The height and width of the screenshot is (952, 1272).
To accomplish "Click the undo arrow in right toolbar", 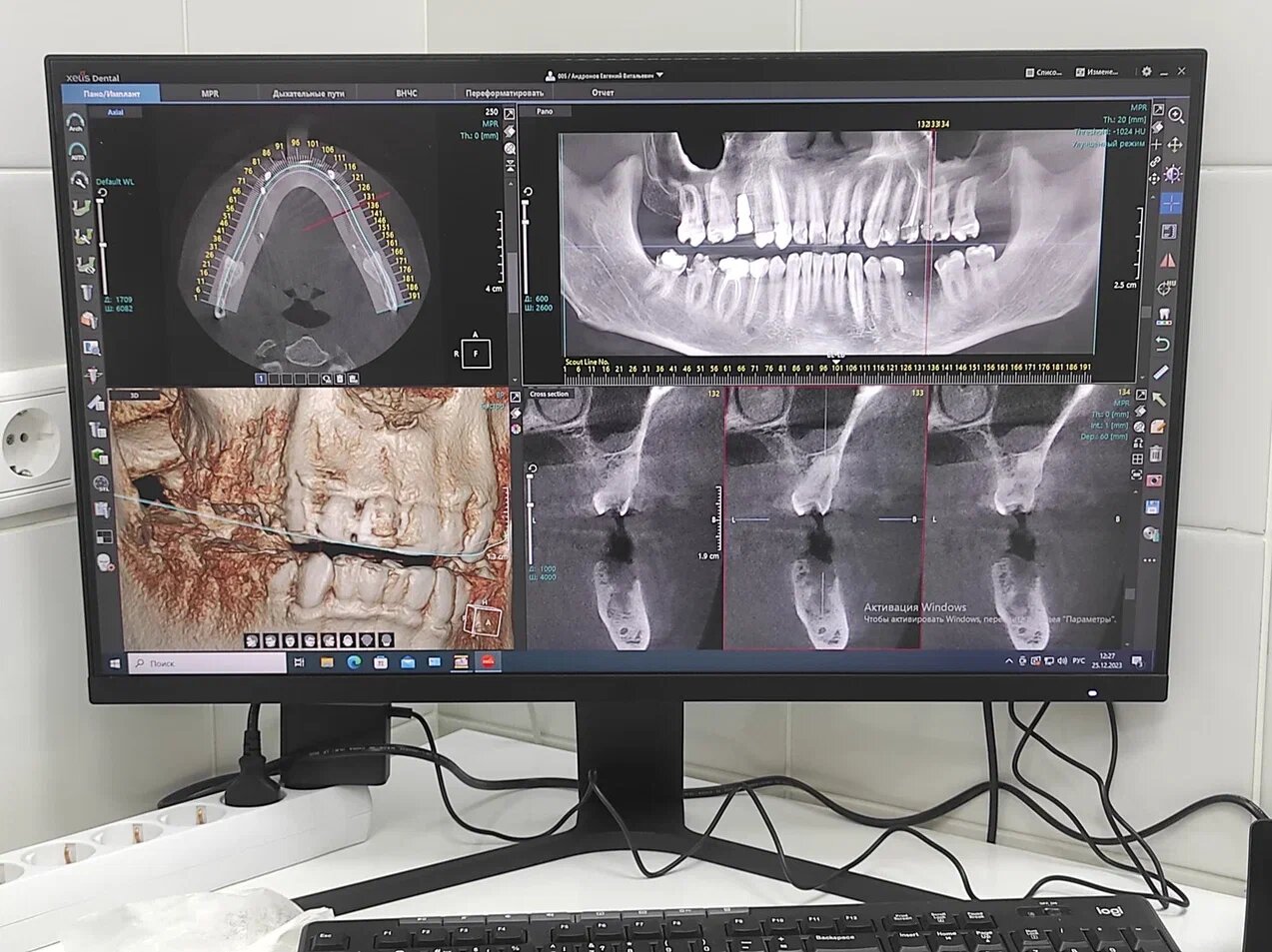I will [1163, 344].
